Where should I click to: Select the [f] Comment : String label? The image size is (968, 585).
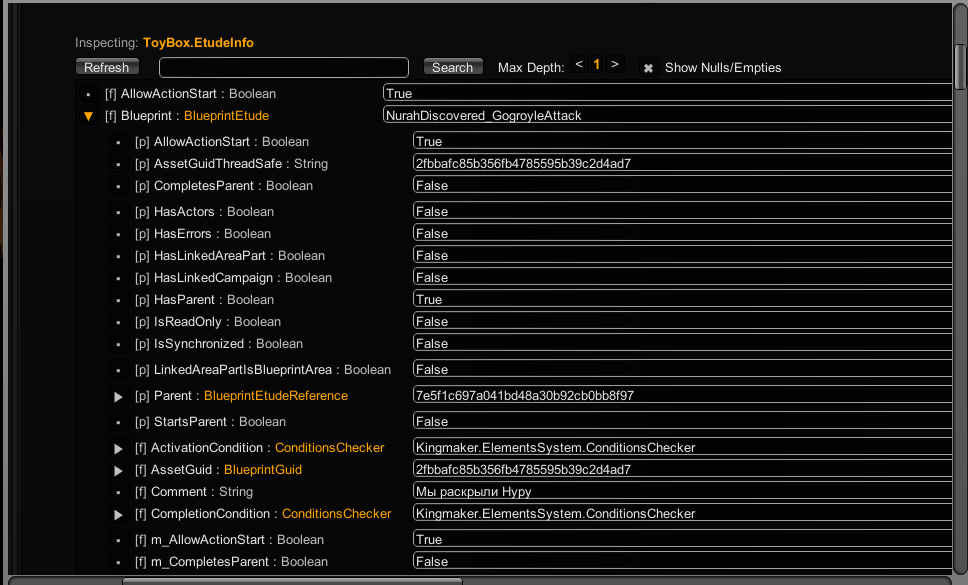click(194, 492)
